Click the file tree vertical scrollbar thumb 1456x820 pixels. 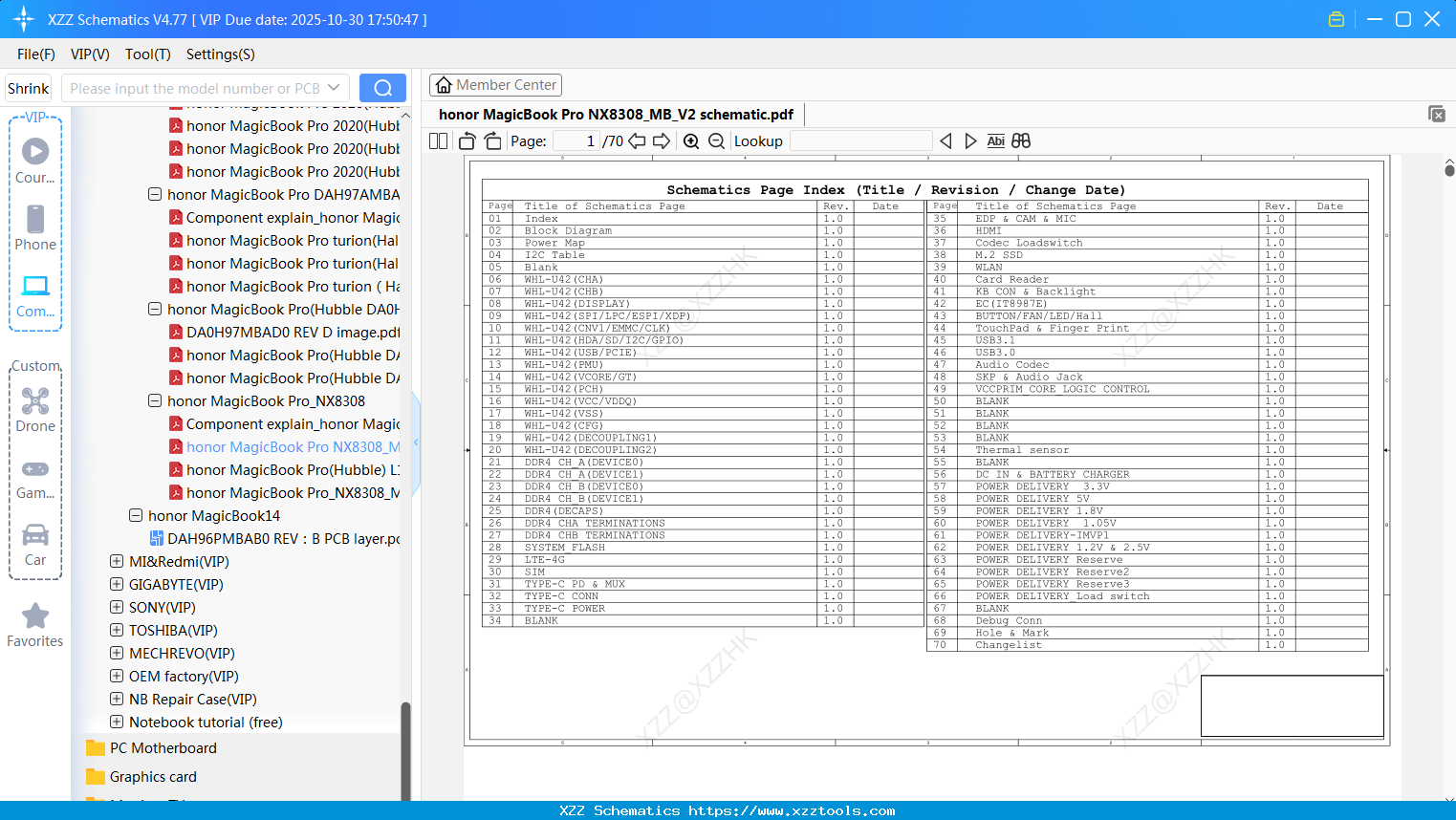coord(405,751)
